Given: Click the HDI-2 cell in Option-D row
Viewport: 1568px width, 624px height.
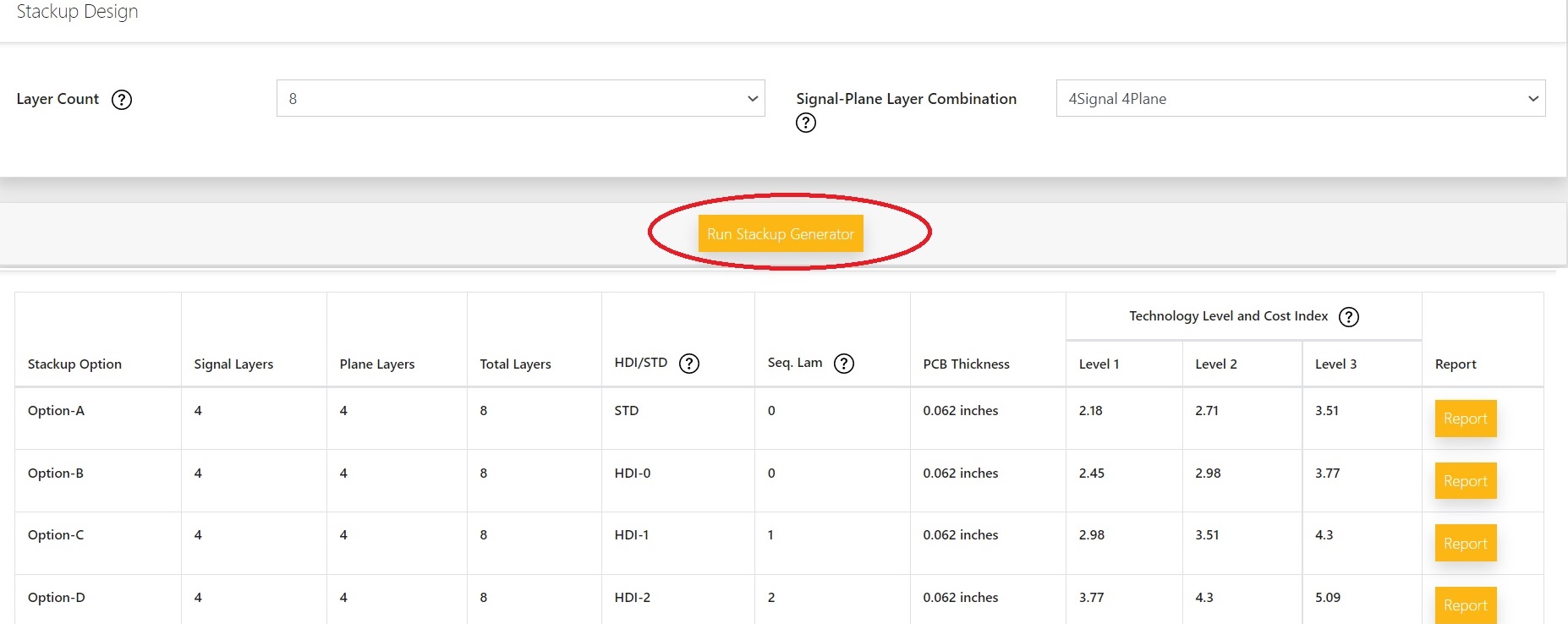Looking at the screenshot, I should (x=632, y=598).
